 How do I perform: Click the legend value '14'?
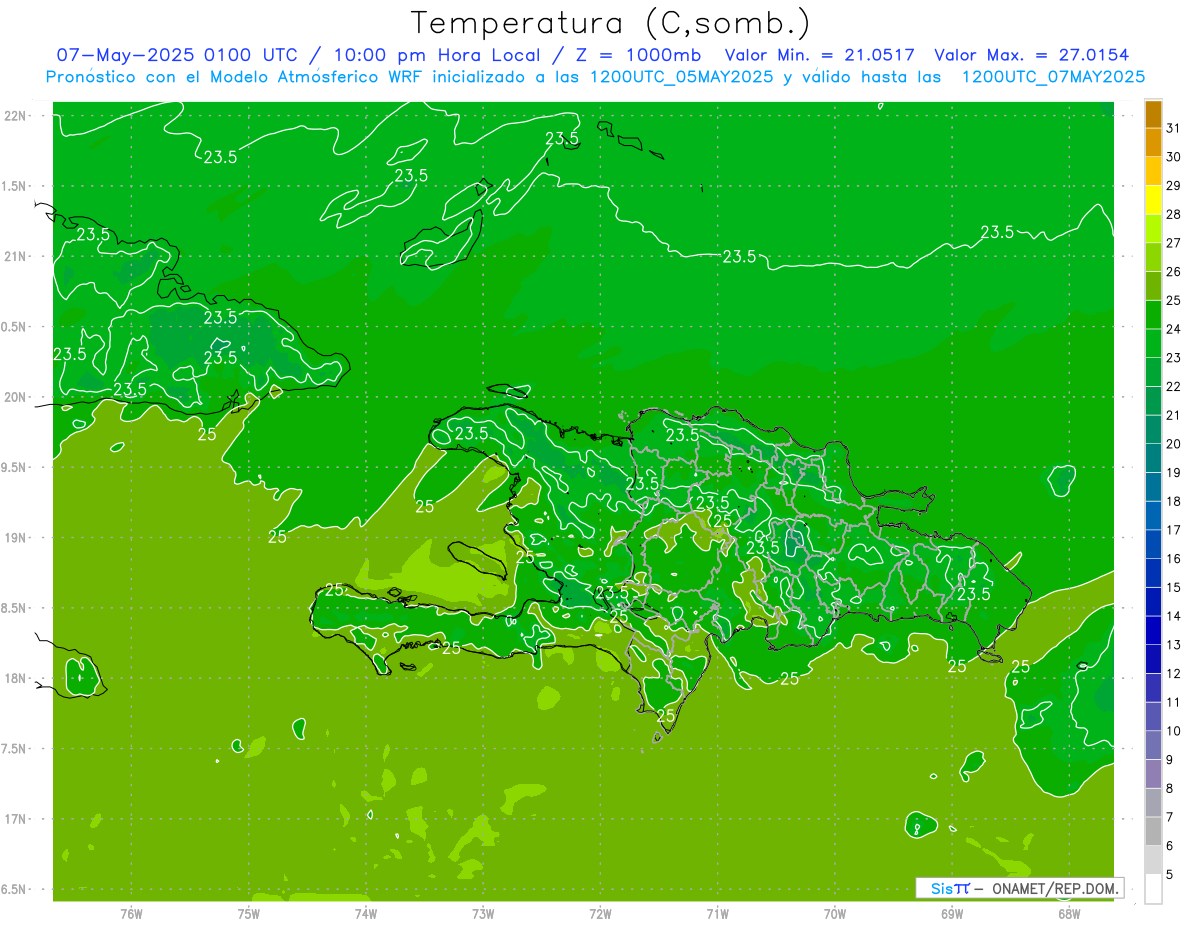pos(1173,616)
